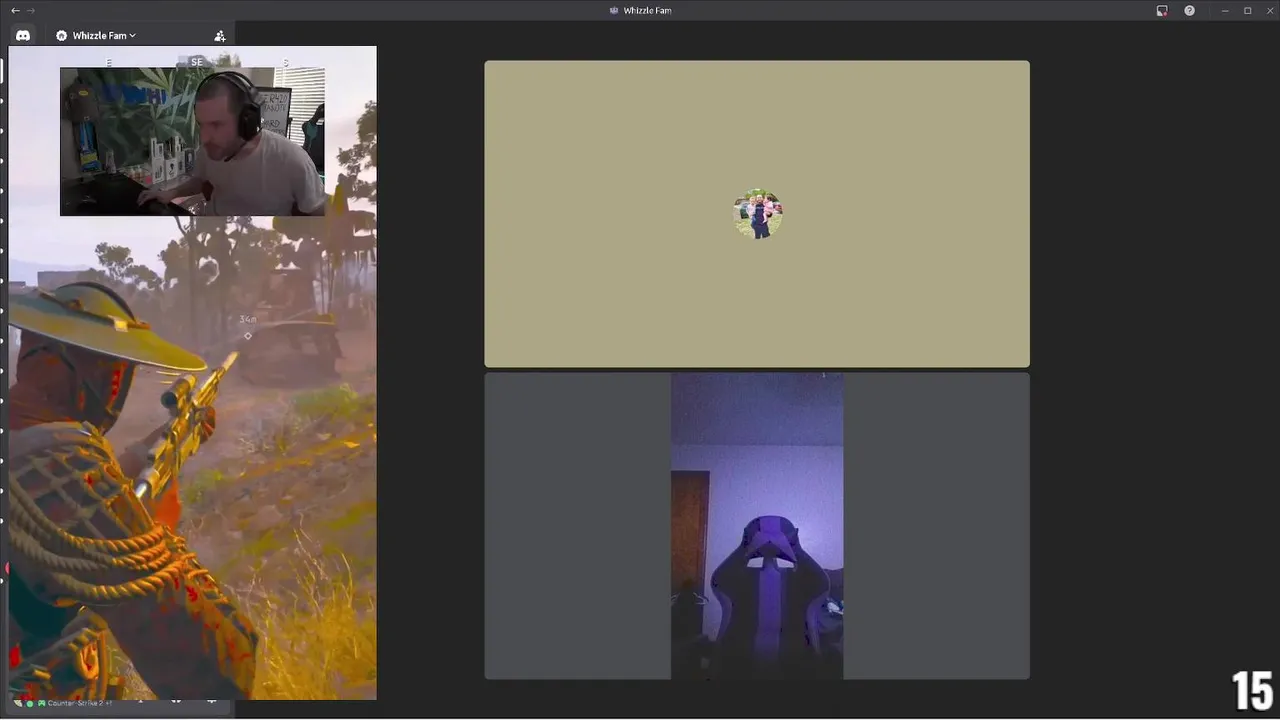Viewport: 1280px width, 720px height.
Task: Click the game stream with streamer overlay
Action: 193,372
